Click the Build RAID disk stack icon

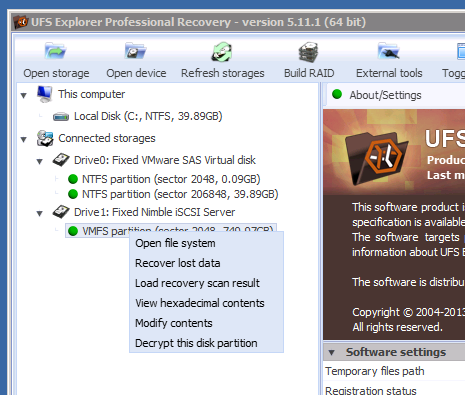point(309,52)
